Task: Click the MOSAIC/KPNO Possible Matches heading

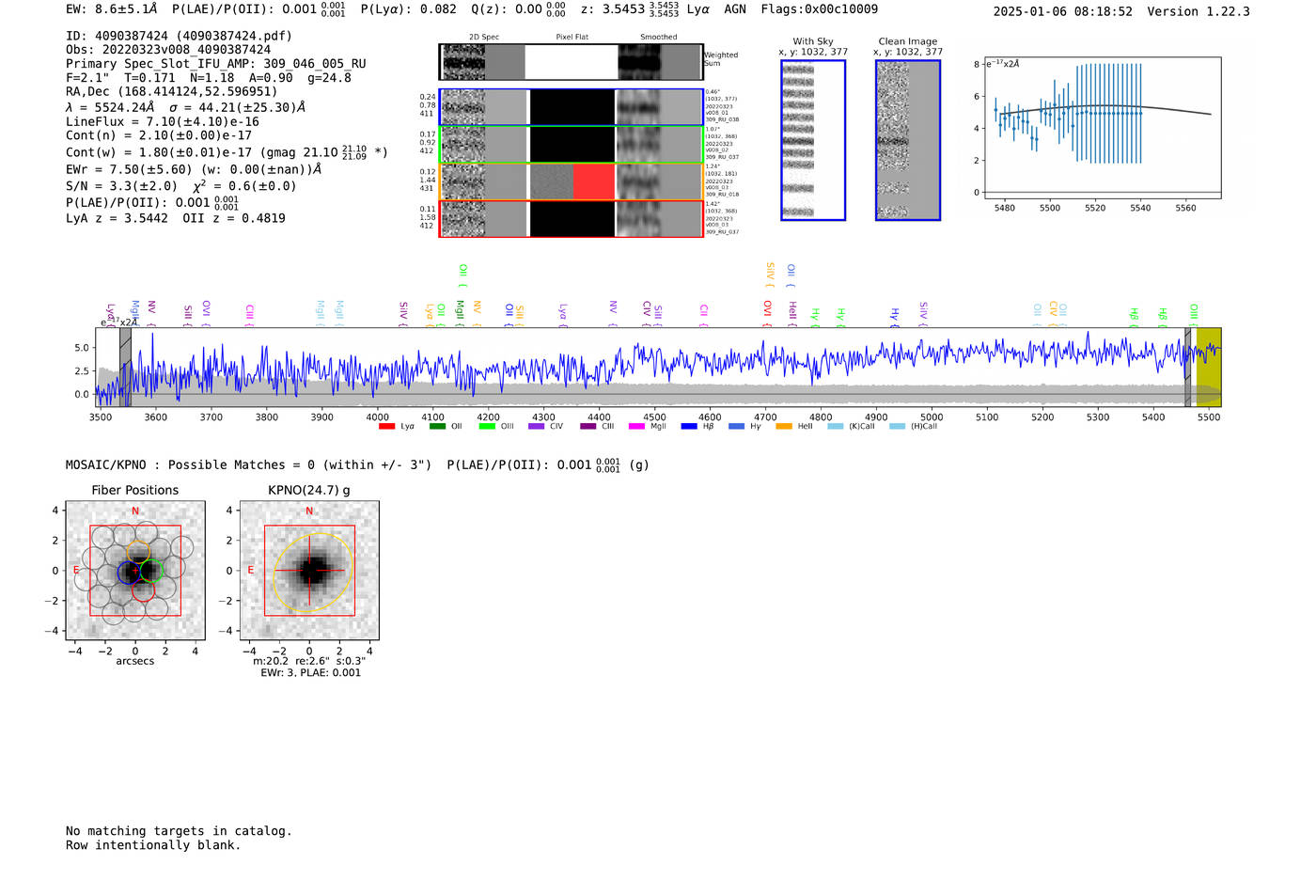Action: tap(249, 465)
